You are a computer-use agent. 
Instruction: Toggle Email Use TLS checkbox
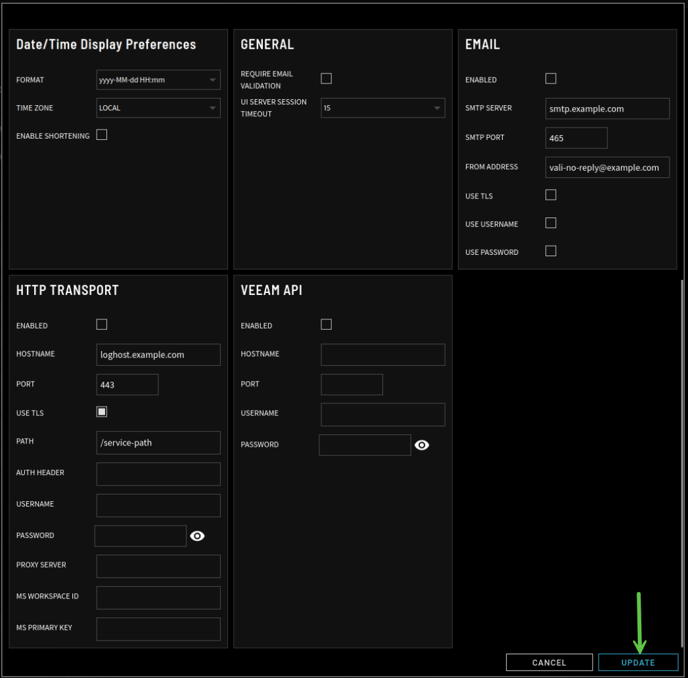point(551,195)
